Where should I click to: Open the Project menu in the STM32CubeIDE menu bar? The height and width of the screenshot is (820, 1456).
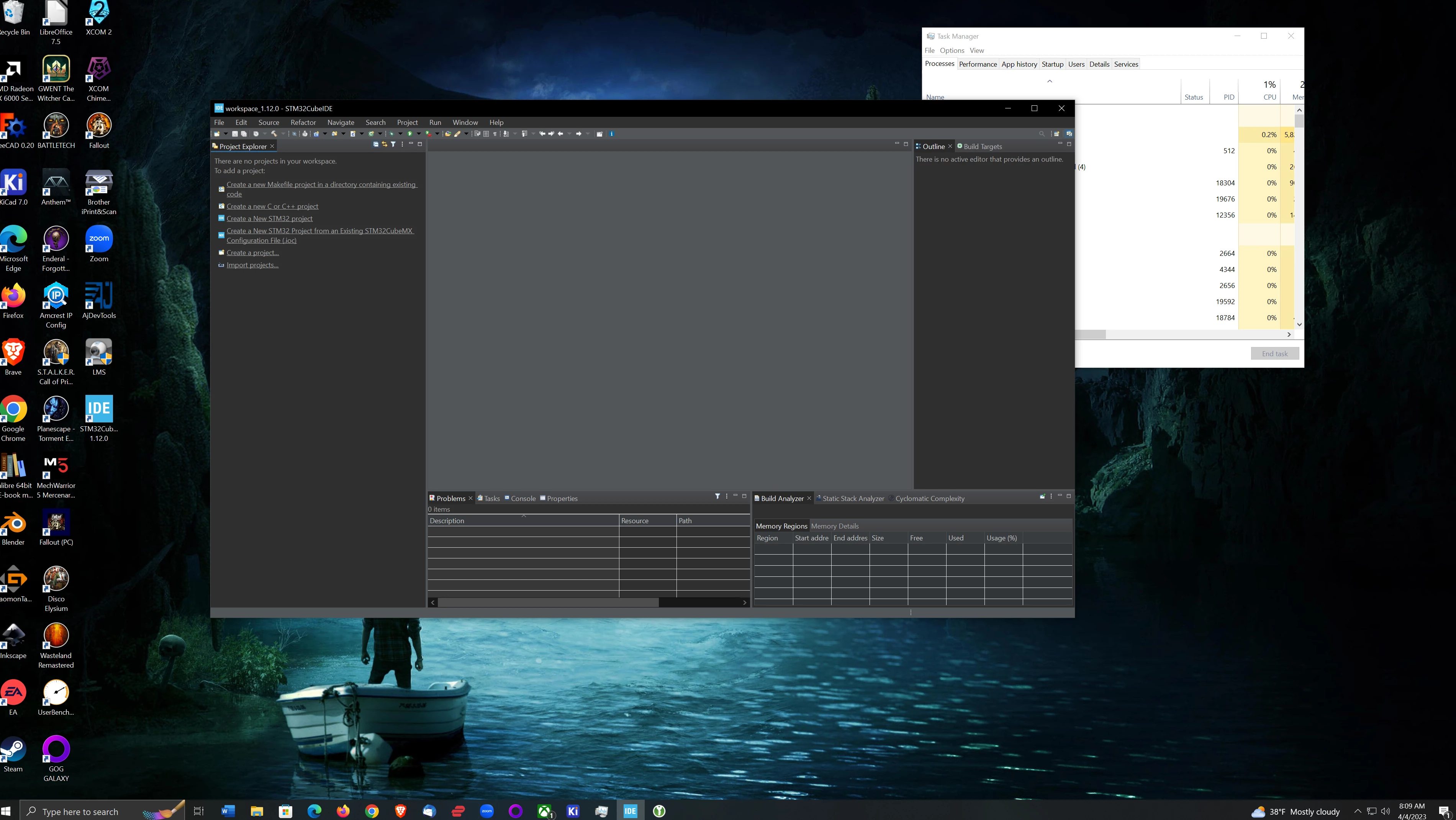407,122
